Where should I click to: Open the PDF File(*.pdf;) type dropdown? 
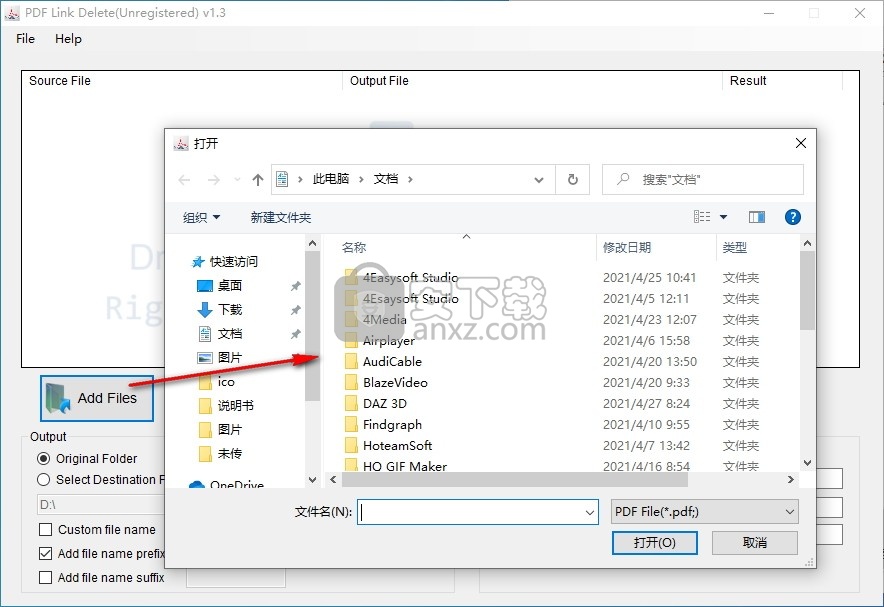[x=705, y=512]
